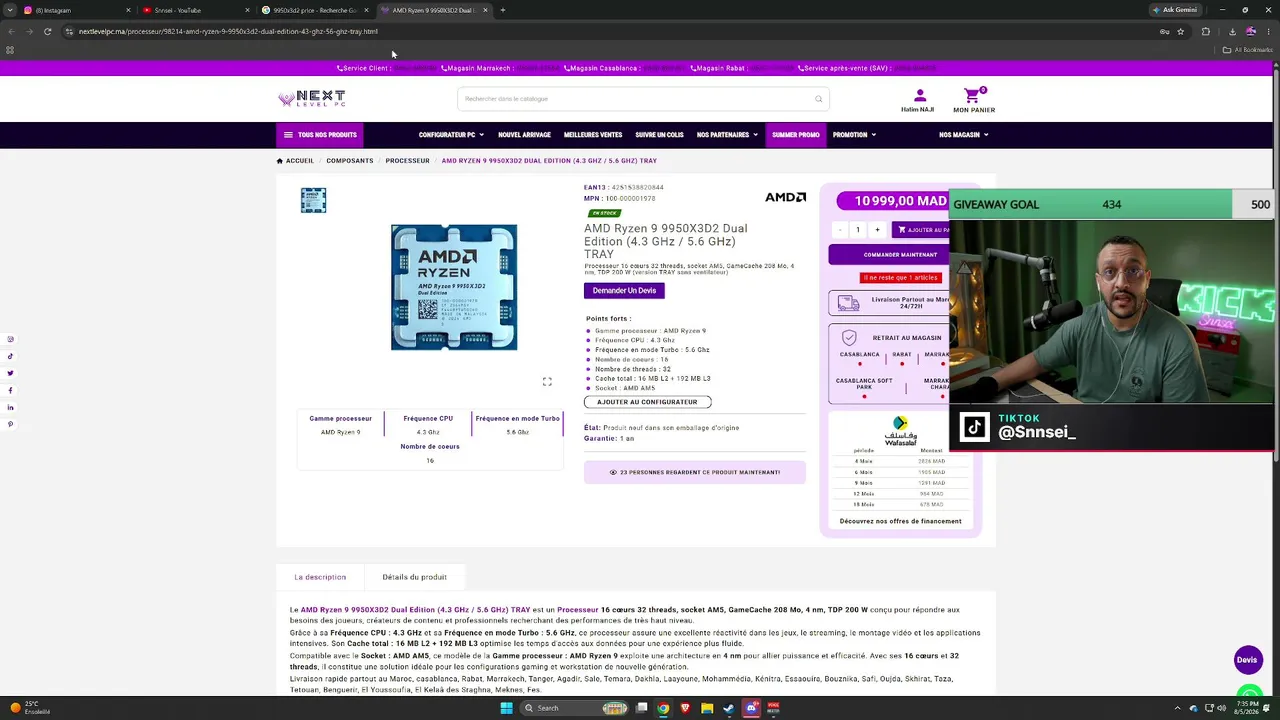The height and width of the screenshot is (720, 1280).
Task: Open the Summer Promo menu item
Action: click(796, 135)
